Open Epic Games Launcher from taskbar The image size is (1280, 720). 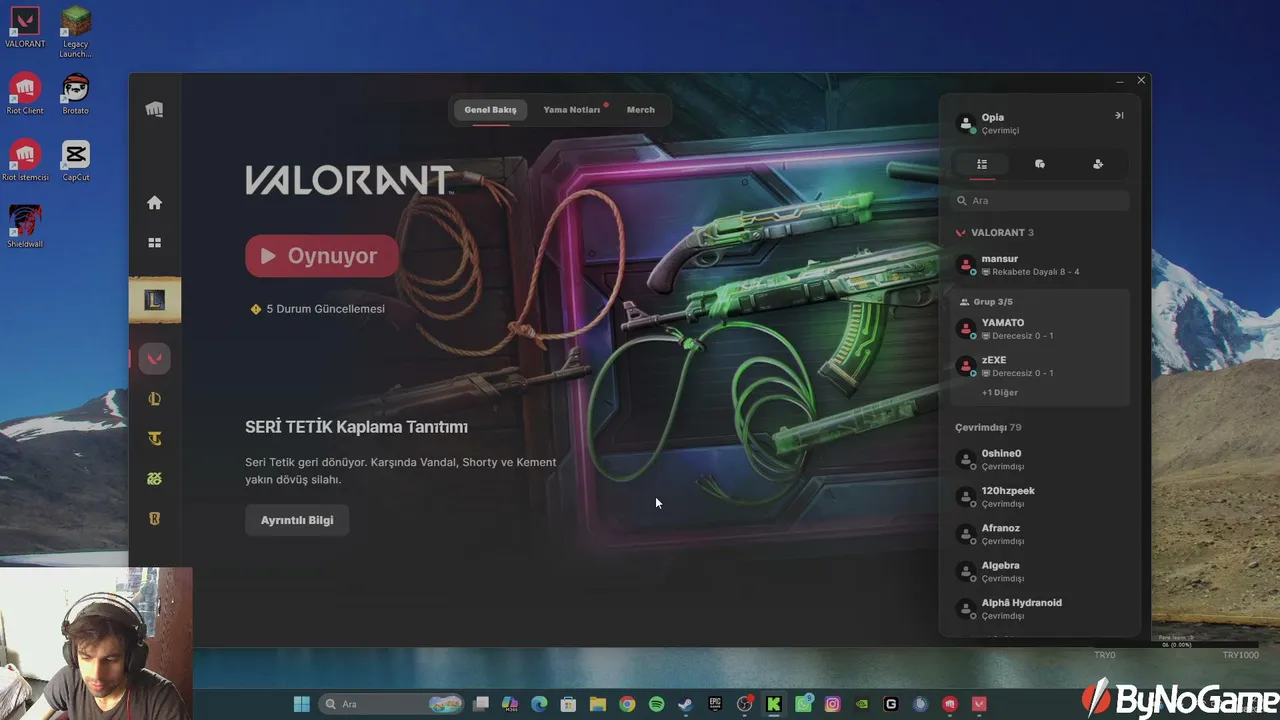pos(715,704)
